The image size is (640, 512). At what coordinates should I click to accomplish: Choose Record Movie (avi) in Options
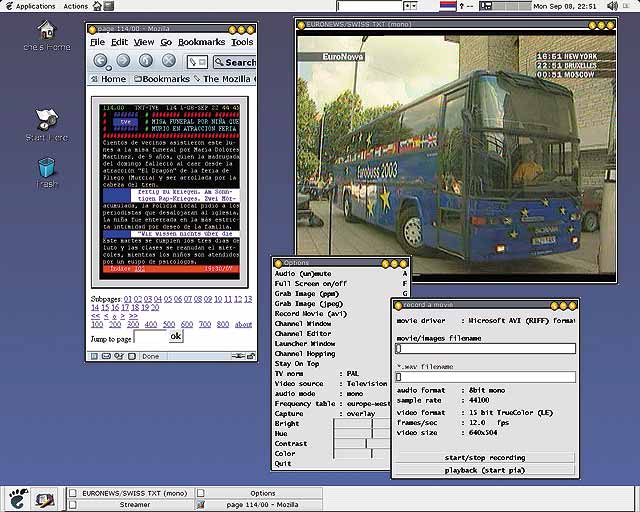click(x=311, y=314)
